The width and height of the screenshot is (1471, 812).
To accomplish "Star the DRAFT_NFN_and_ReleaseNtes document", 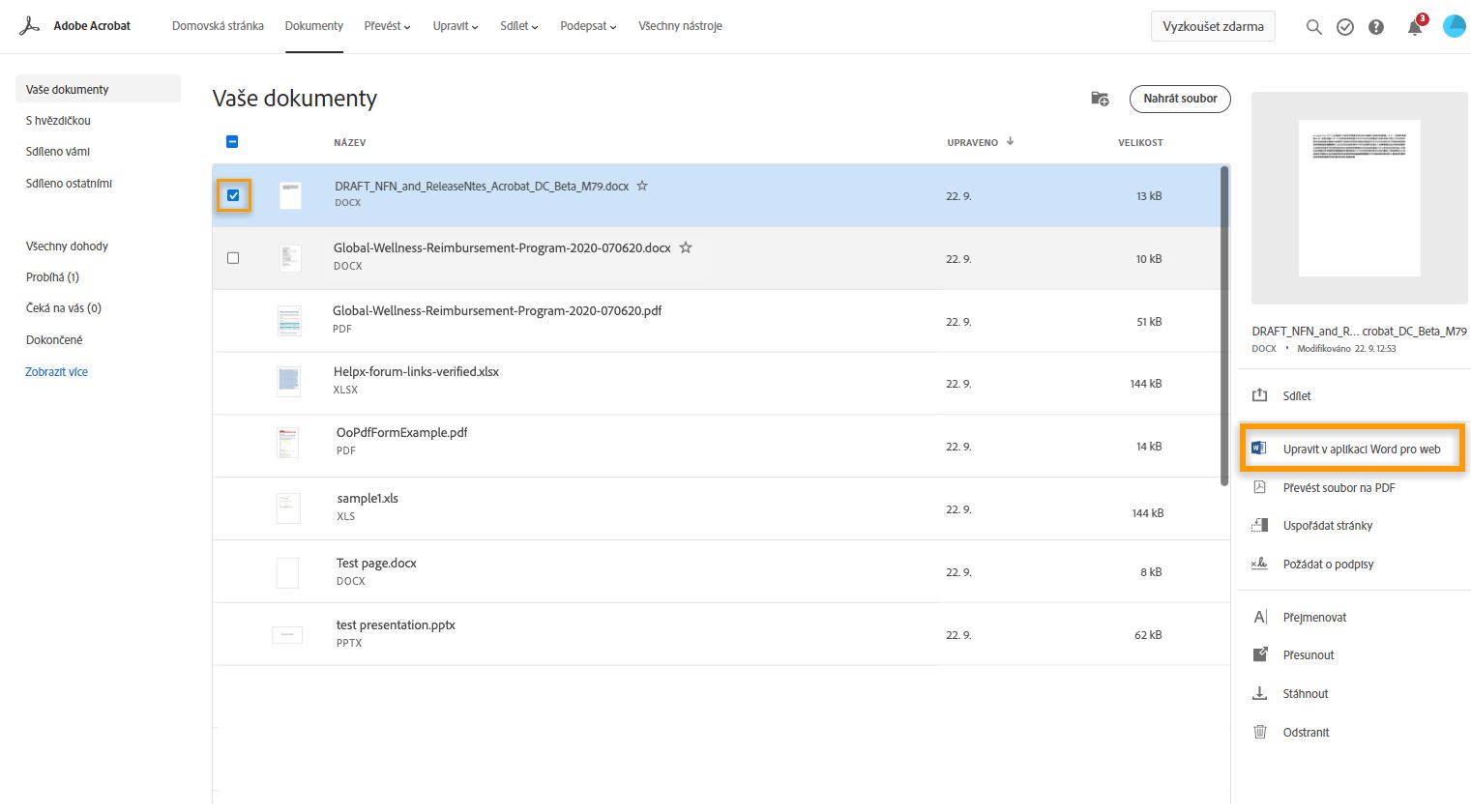I will [642, 186].
